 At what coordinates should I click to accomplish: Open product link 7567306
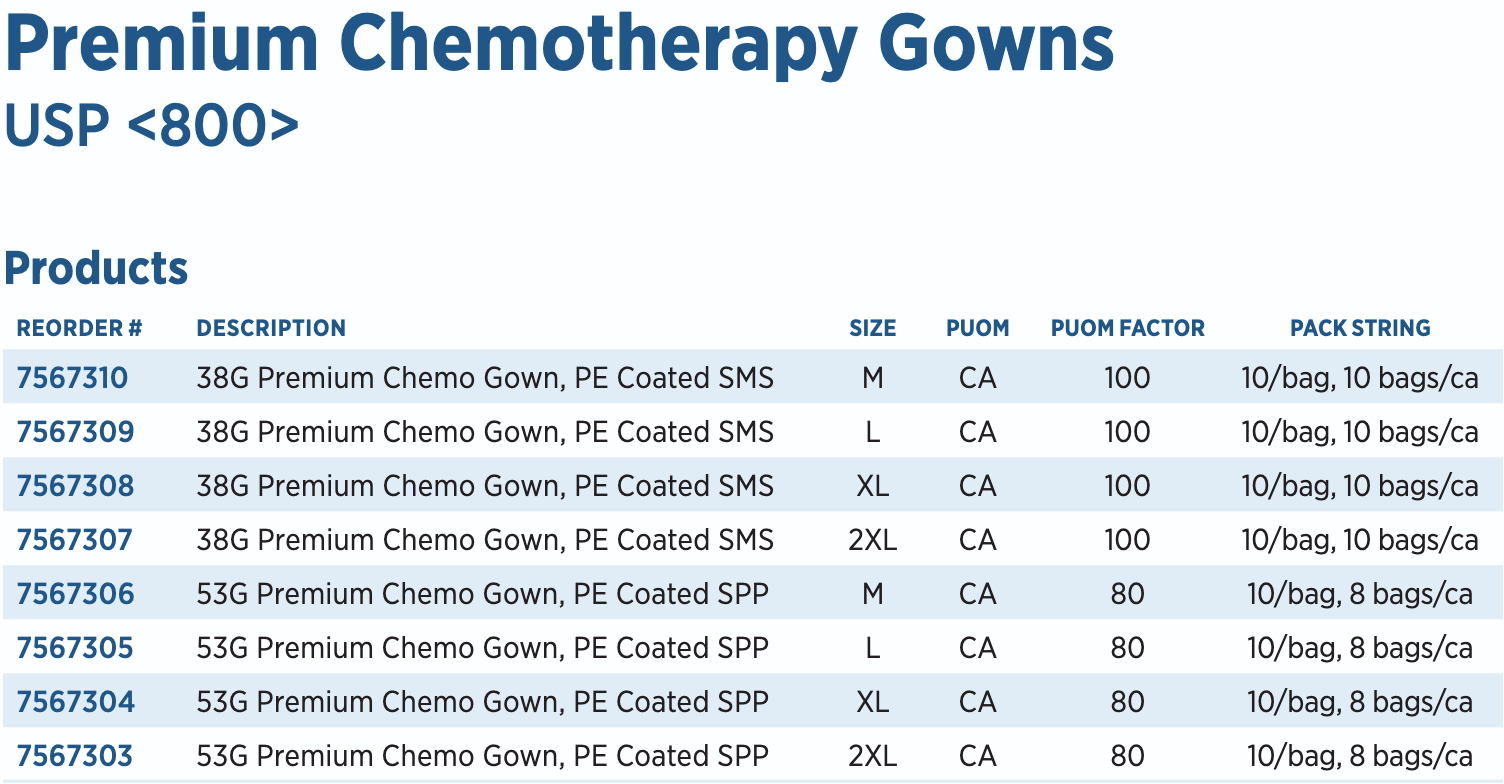(x=75, y=594)
